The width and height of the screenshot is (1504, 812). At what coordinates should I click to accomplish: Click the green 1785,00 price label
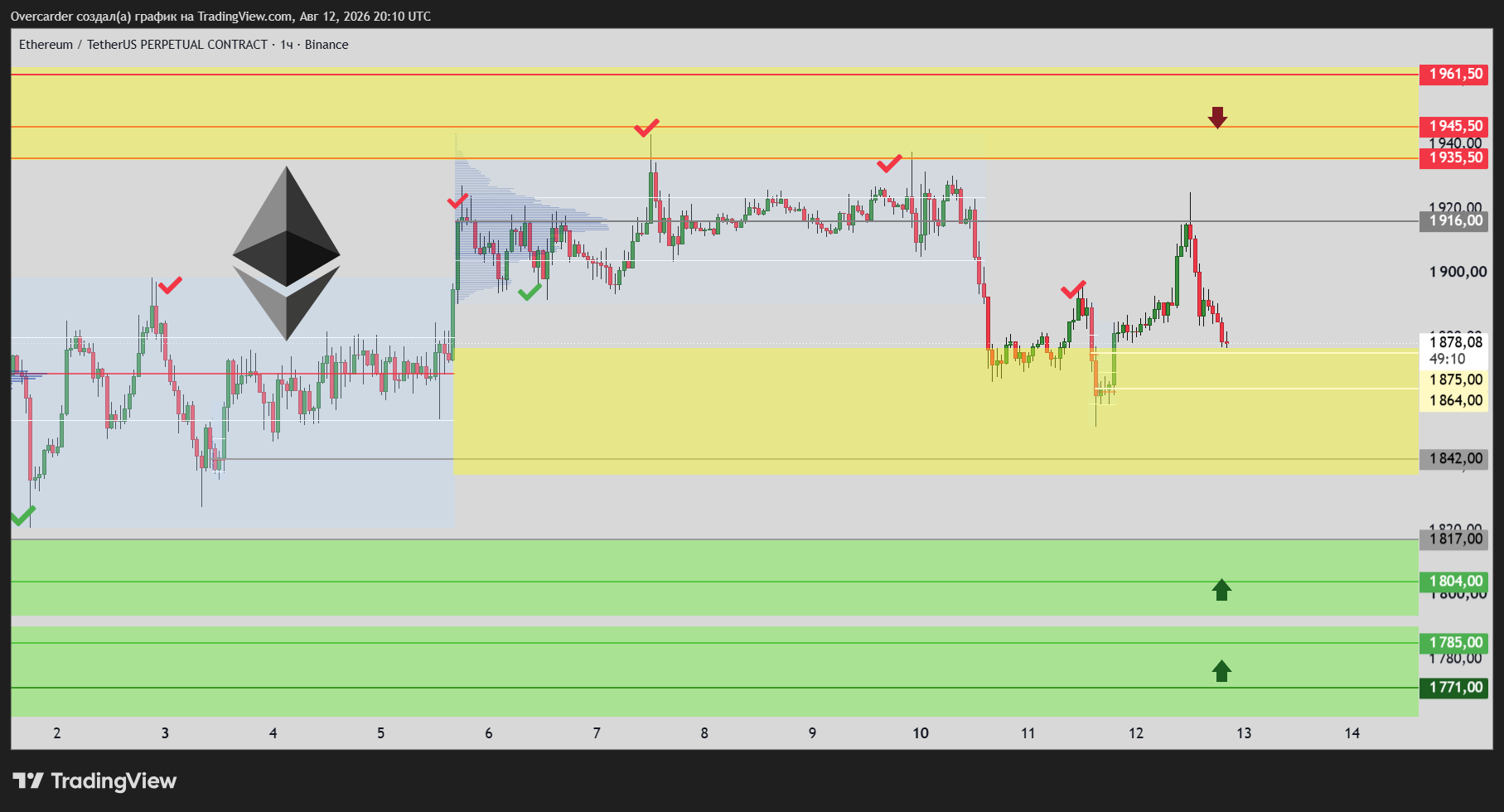coord(1456,643)
